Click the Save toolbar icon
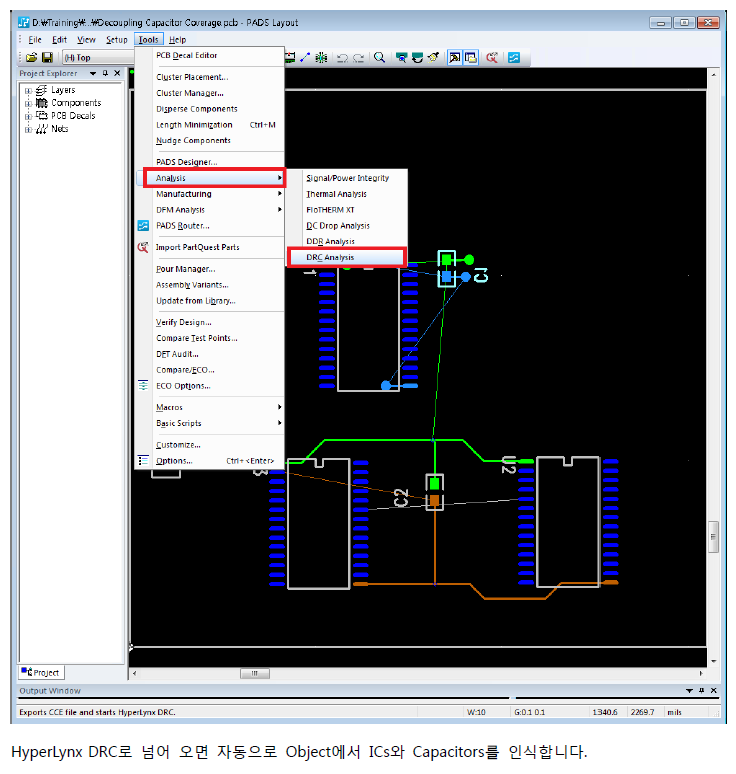This screenshot has height=774, width=736. coord(47,58)
